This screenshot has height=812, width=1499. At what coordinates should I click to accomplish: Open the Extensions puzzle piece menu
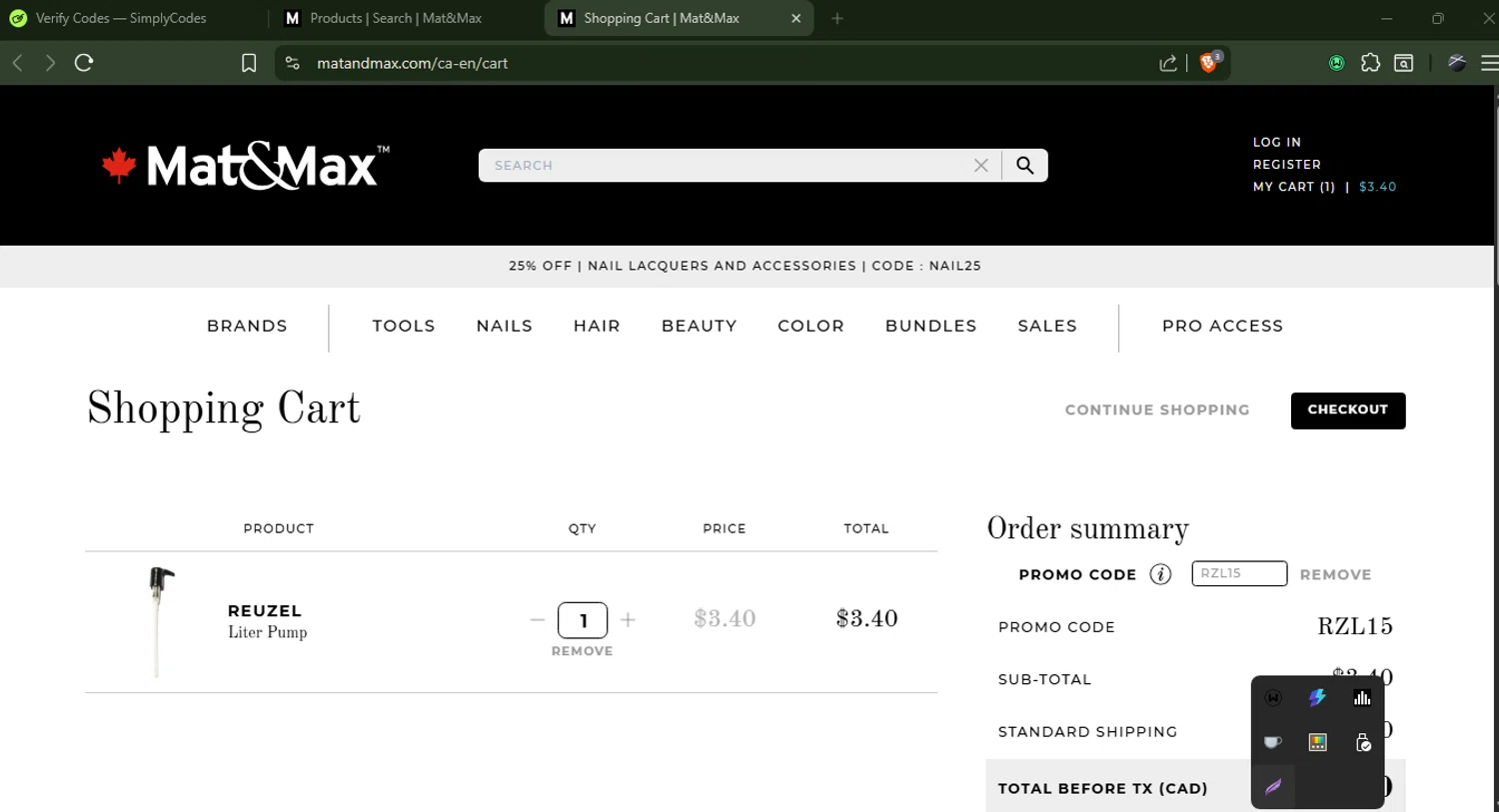[1370, 63]
